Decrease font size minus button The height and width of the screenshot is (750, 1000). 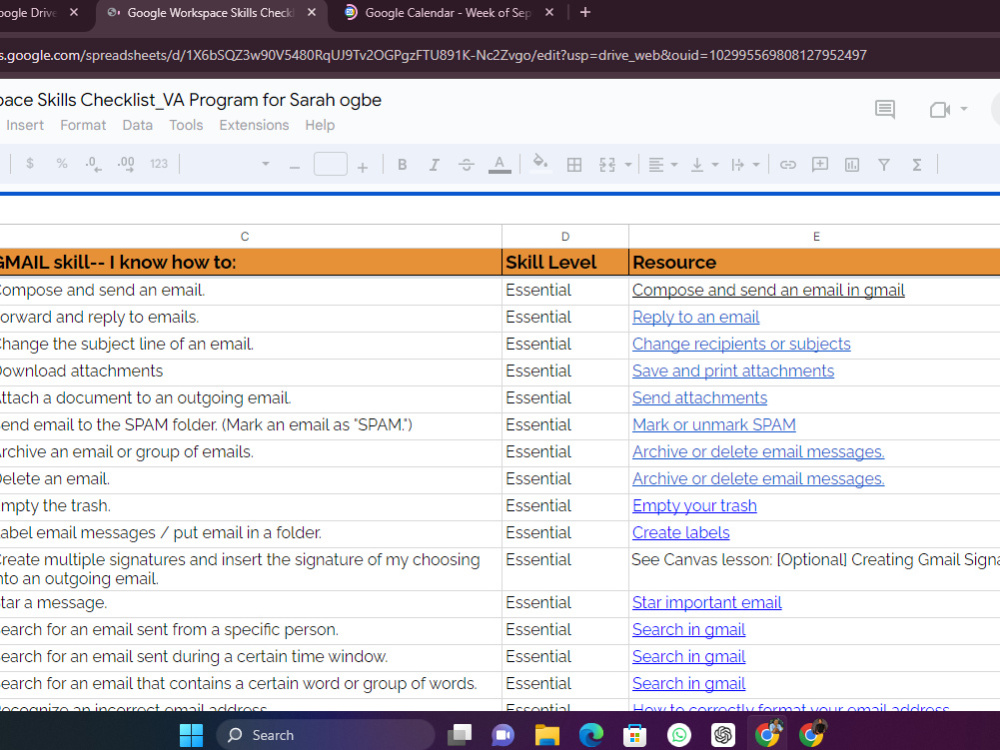(x=295, y=167)
